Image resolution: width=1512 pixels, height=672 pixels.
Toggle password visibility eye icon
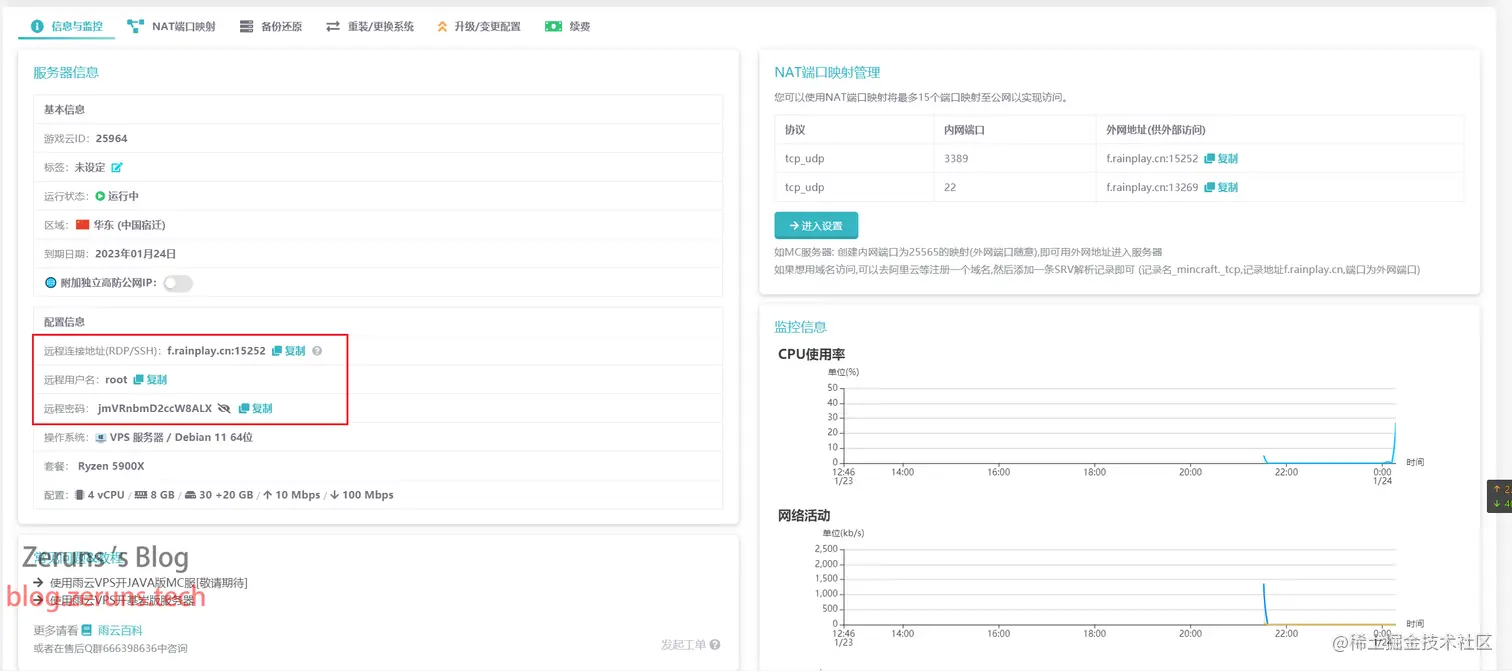coord(224,408)
